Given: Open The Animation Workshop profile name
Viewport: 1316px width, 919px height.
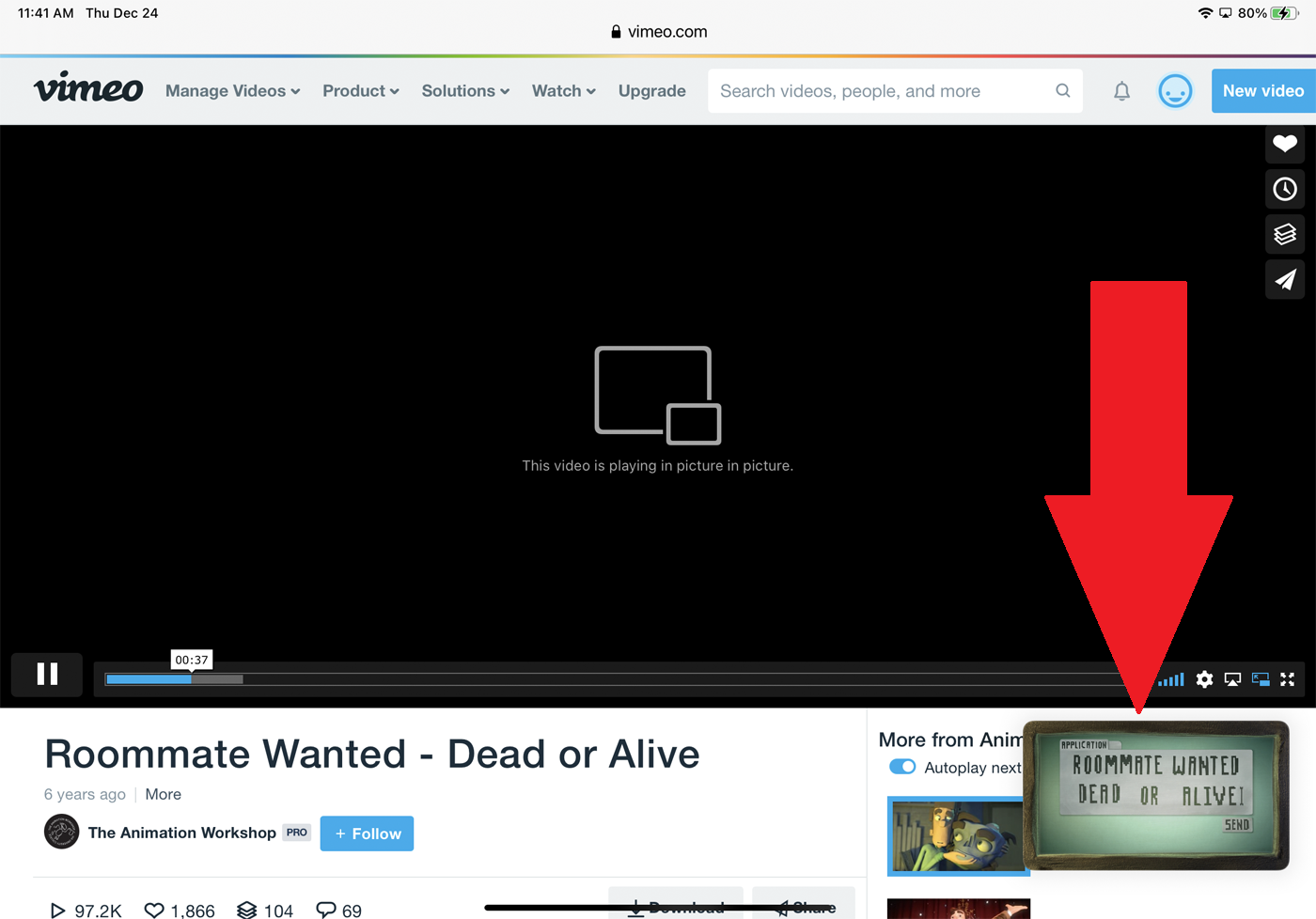Looking at the screenshot, I should pyautogui.click(x=182, y=833).
